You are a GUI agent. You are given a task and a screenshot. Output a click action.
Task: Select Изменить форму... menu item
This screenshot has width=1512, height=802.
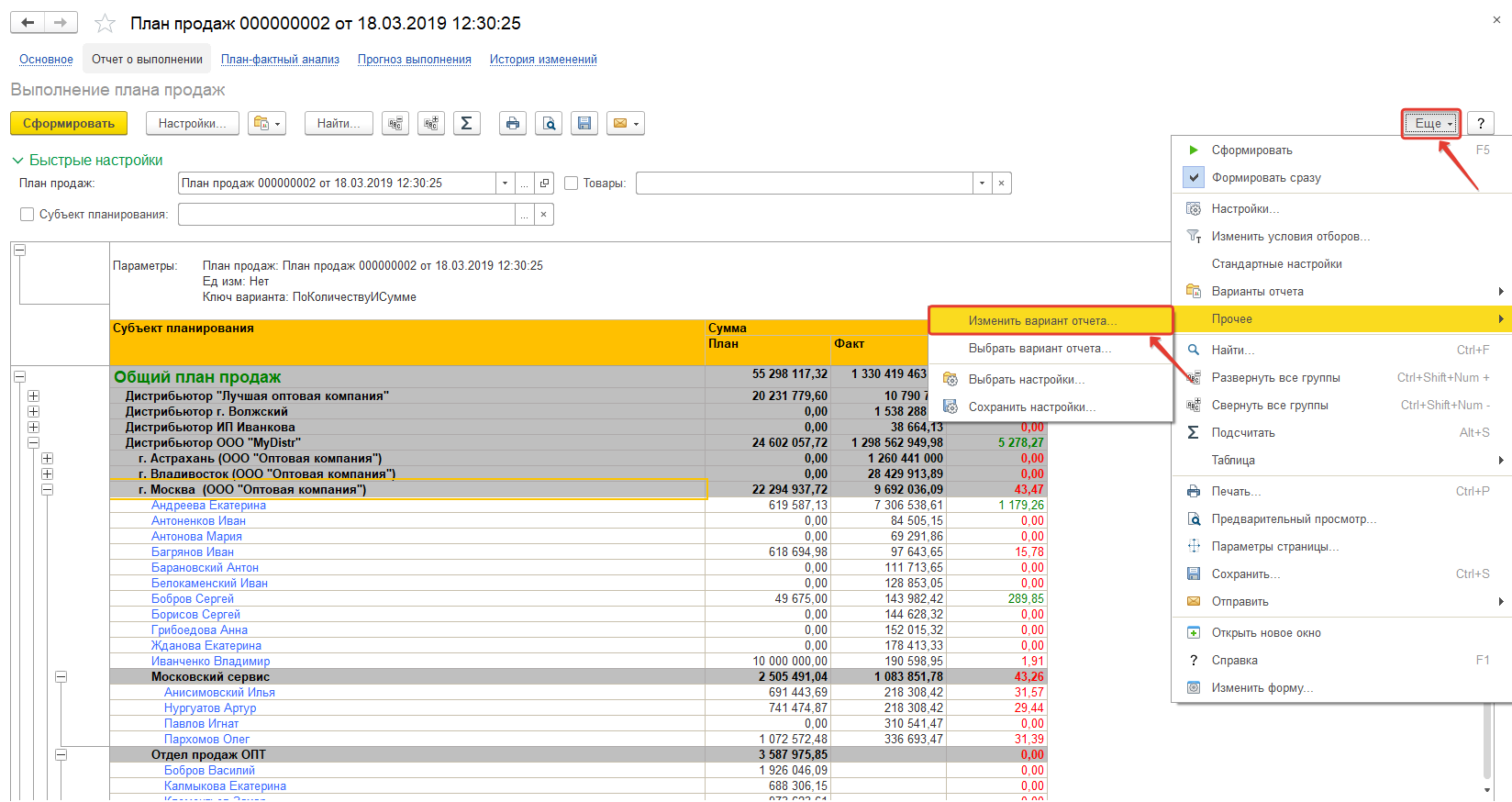[x=1341, y=688]
